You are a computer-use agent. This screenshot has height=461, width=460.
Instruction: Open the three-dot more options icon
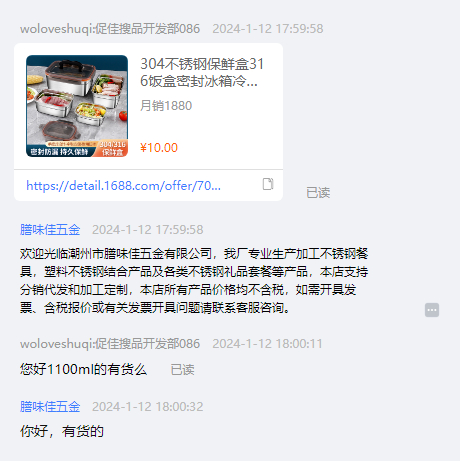[x=432, y=310]
